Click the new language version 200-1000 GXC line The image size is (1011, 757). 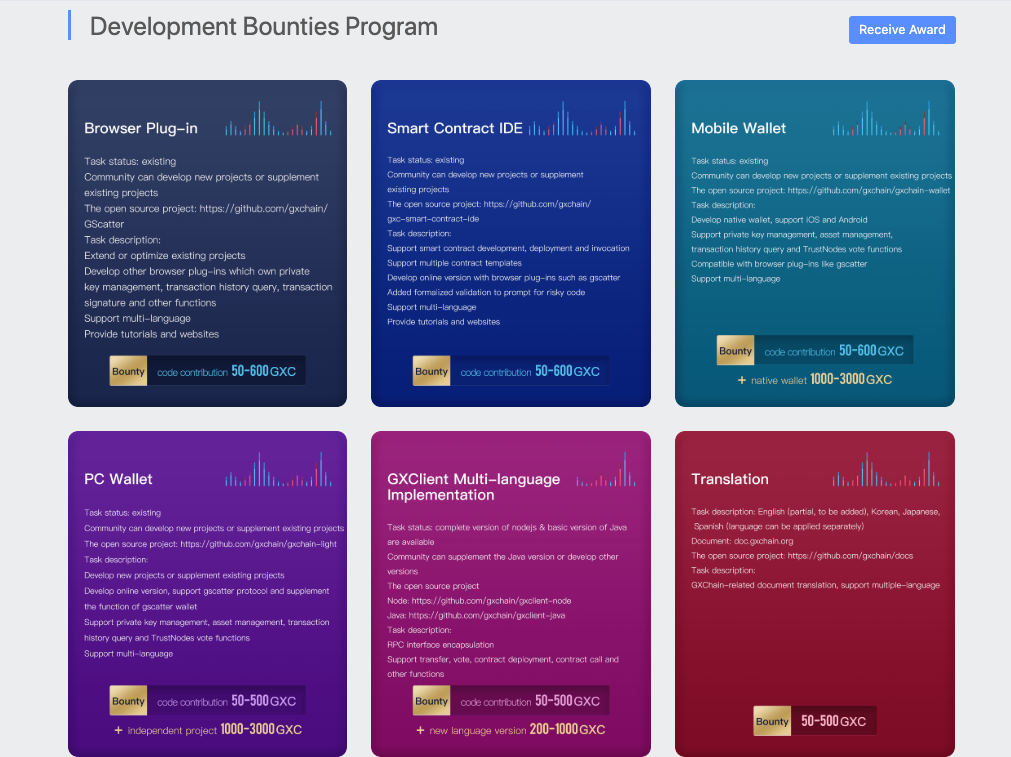(511, 730)
